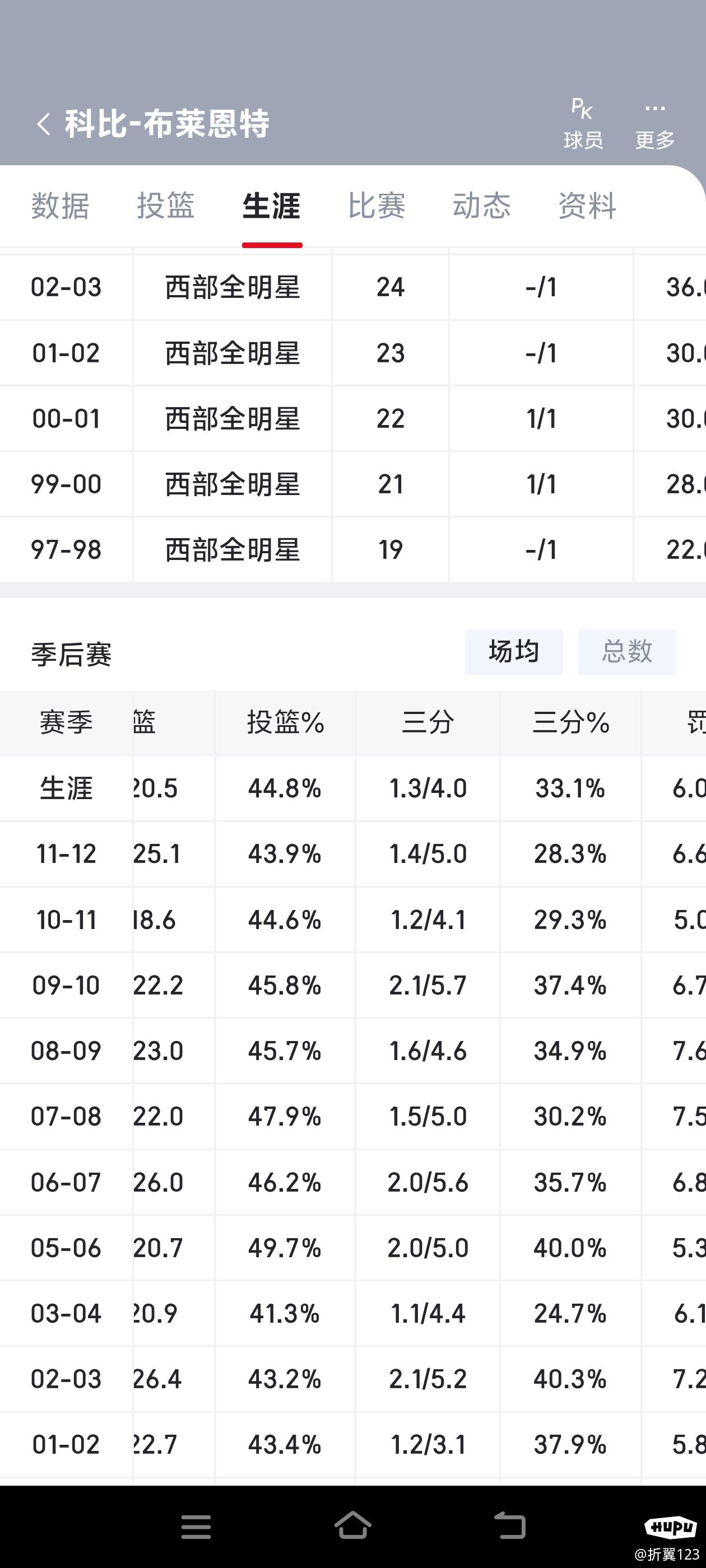Go to the 比赛 tab
This screenshot has width=706, height=1568.
[377, 206]
